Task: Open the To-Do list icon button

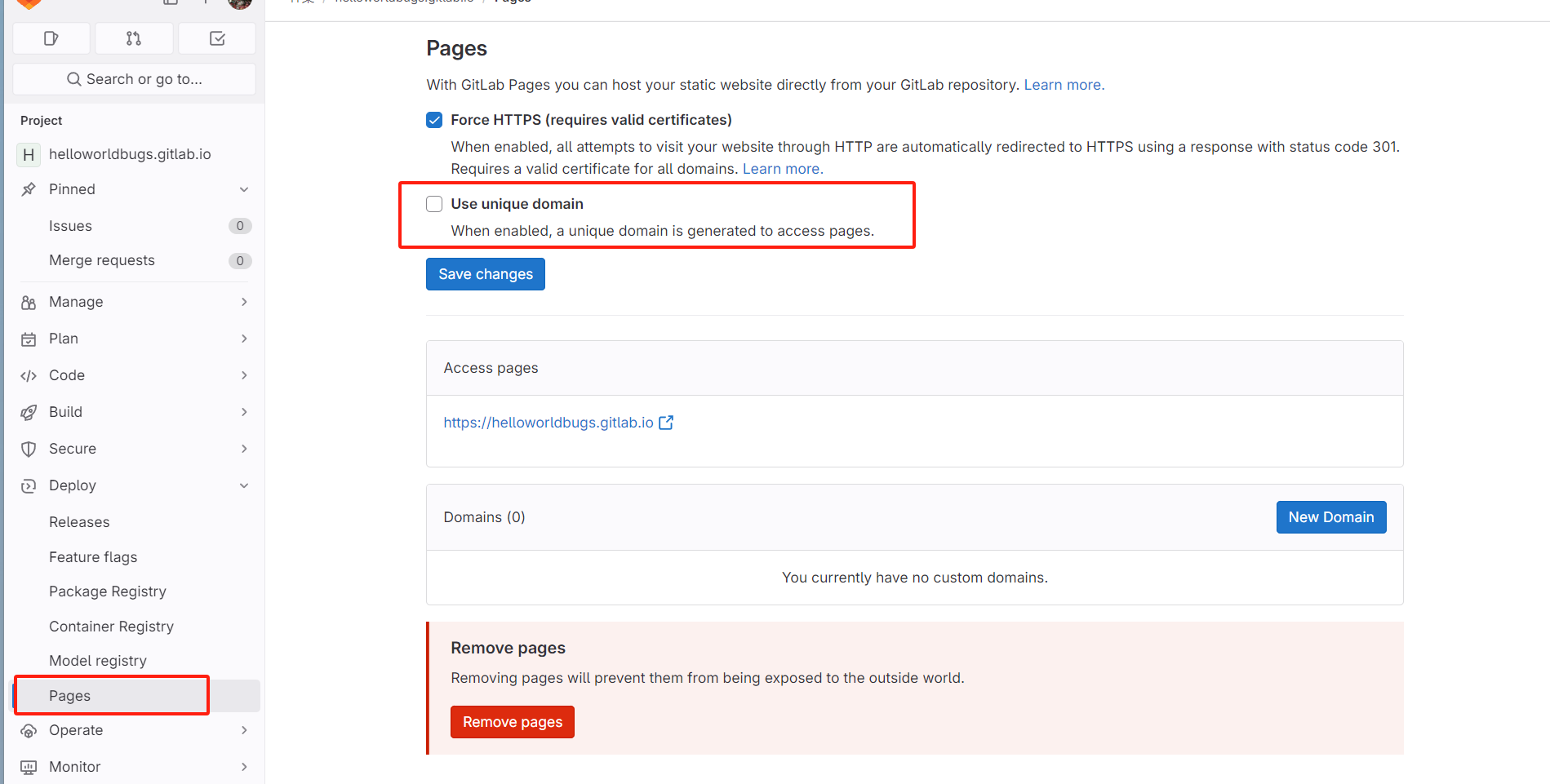Action: (x=217, y=38)
